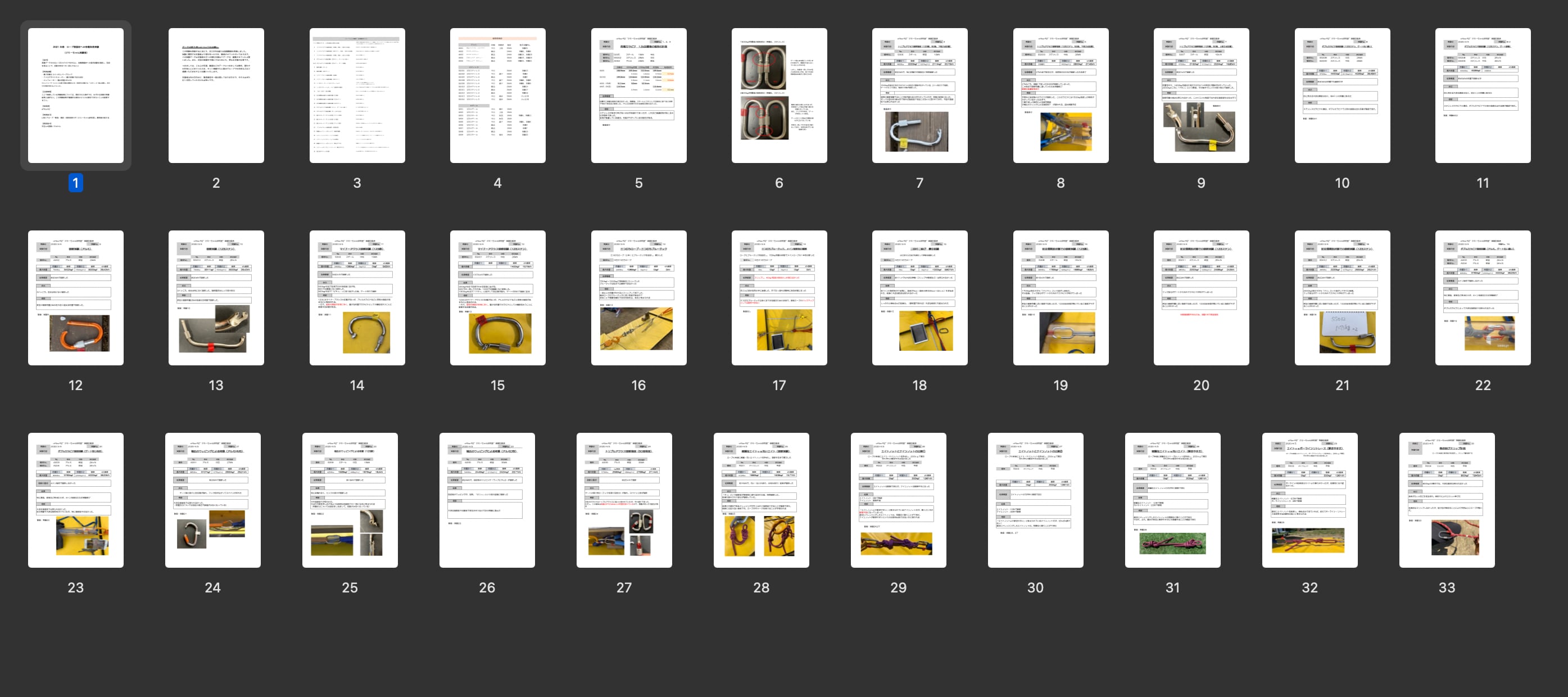
Task: Click page 6 thumbnail showing two carabiner photos
Action: 778,95
